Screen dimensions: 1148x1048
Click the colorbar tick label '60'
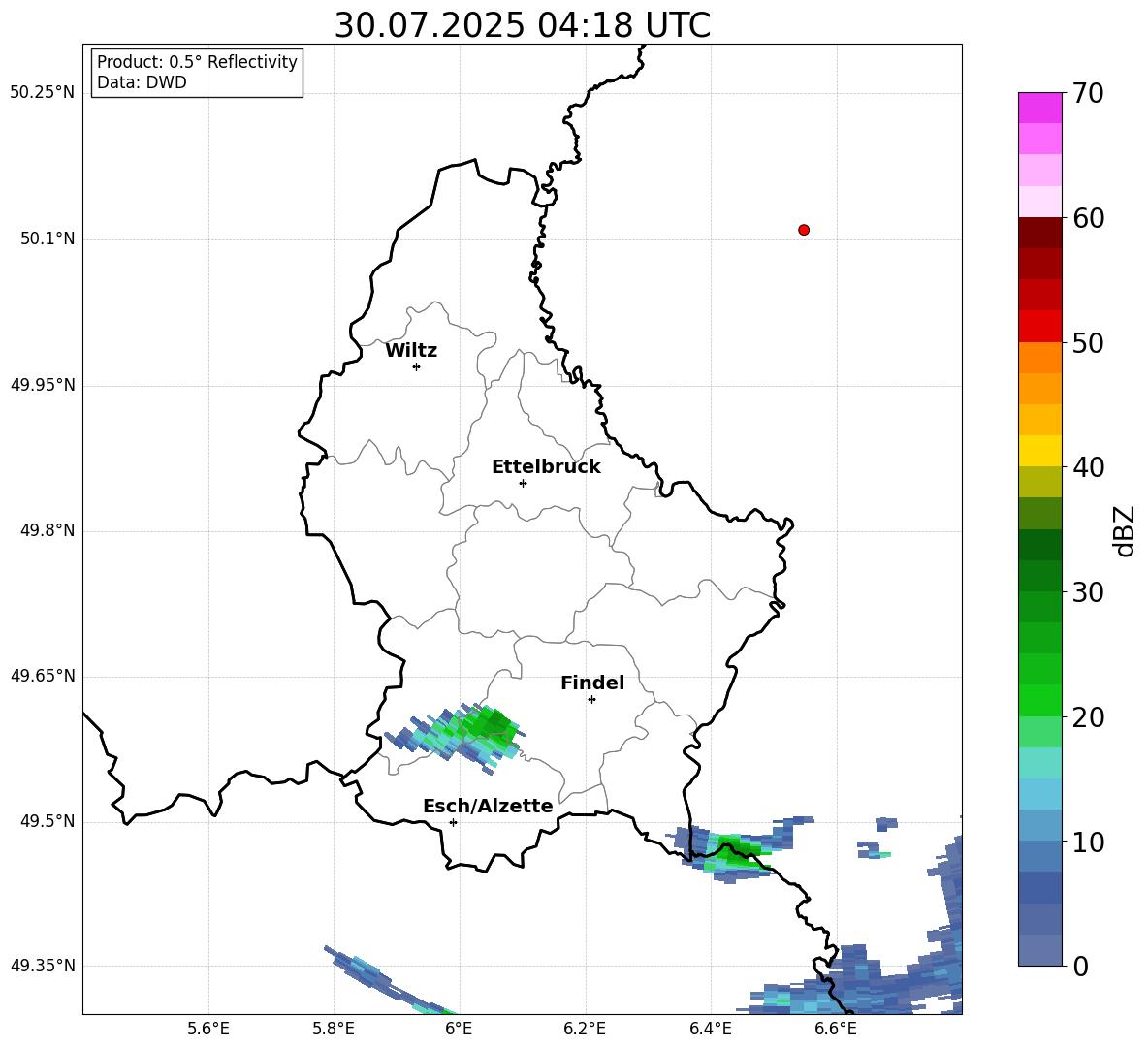point(1088,218)
